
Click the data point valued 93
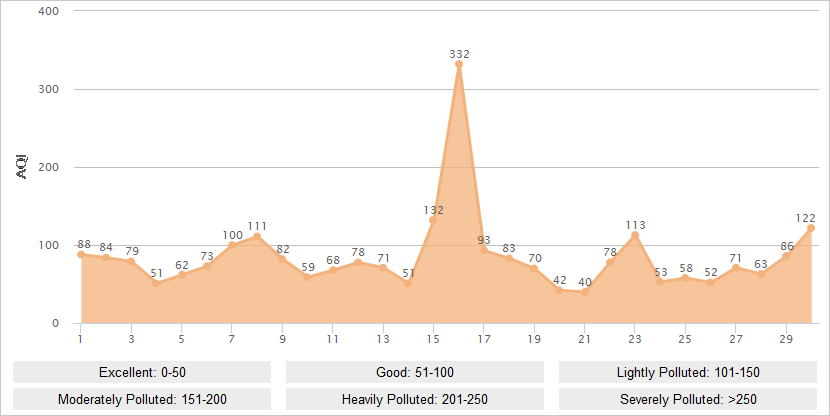(484, 250)
